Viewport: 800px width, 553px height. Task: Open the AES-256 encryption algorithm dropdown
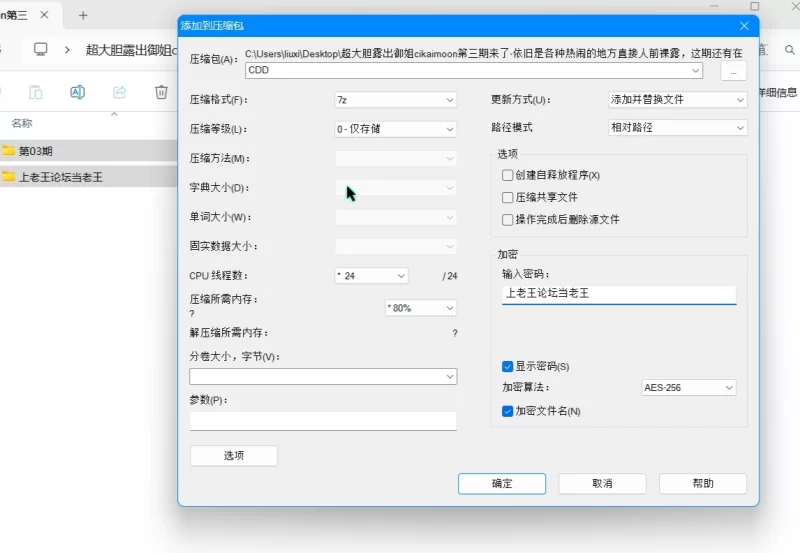click(x=688, y=388)
